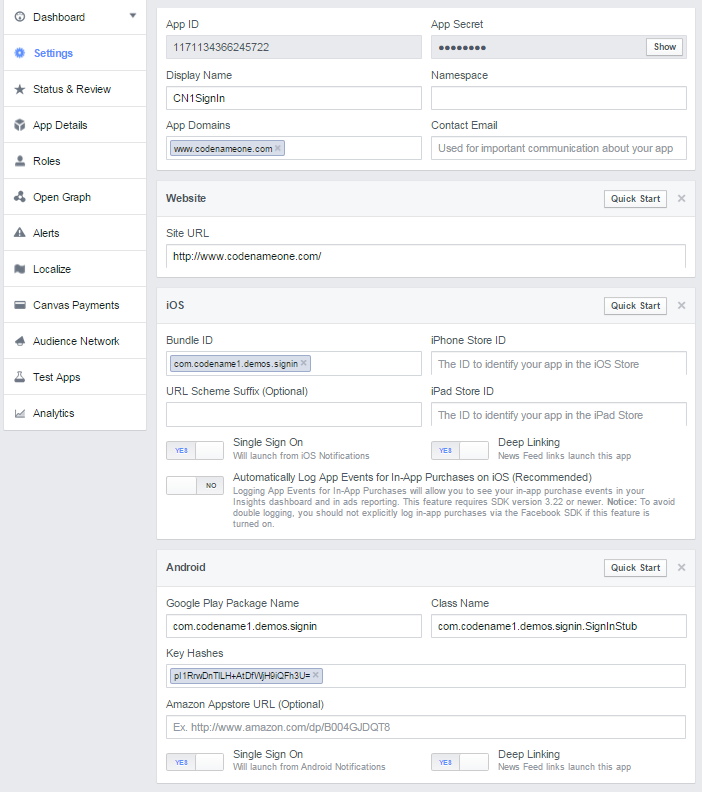Click the Status & Review star icon
702x792 pixels.
[x=20, y=89]
